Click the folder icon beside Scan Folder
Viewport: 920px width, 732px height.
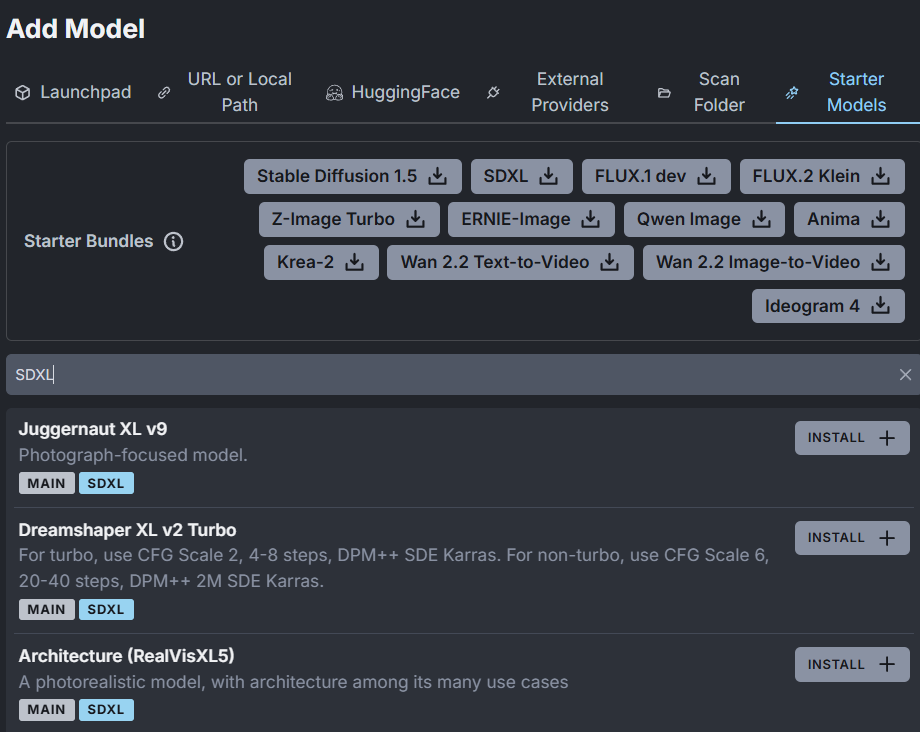pyautogui.click(x=664, y=93)
